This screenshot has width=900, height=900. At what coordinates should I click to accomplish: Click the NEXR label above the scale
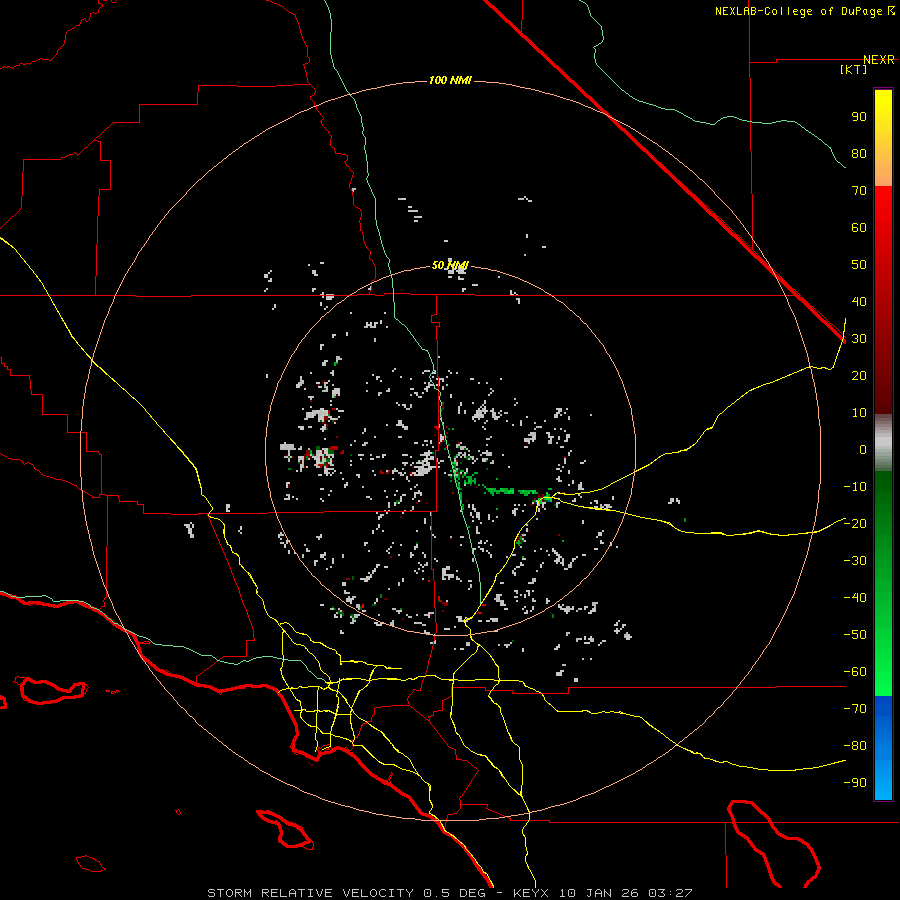point(878,60)
